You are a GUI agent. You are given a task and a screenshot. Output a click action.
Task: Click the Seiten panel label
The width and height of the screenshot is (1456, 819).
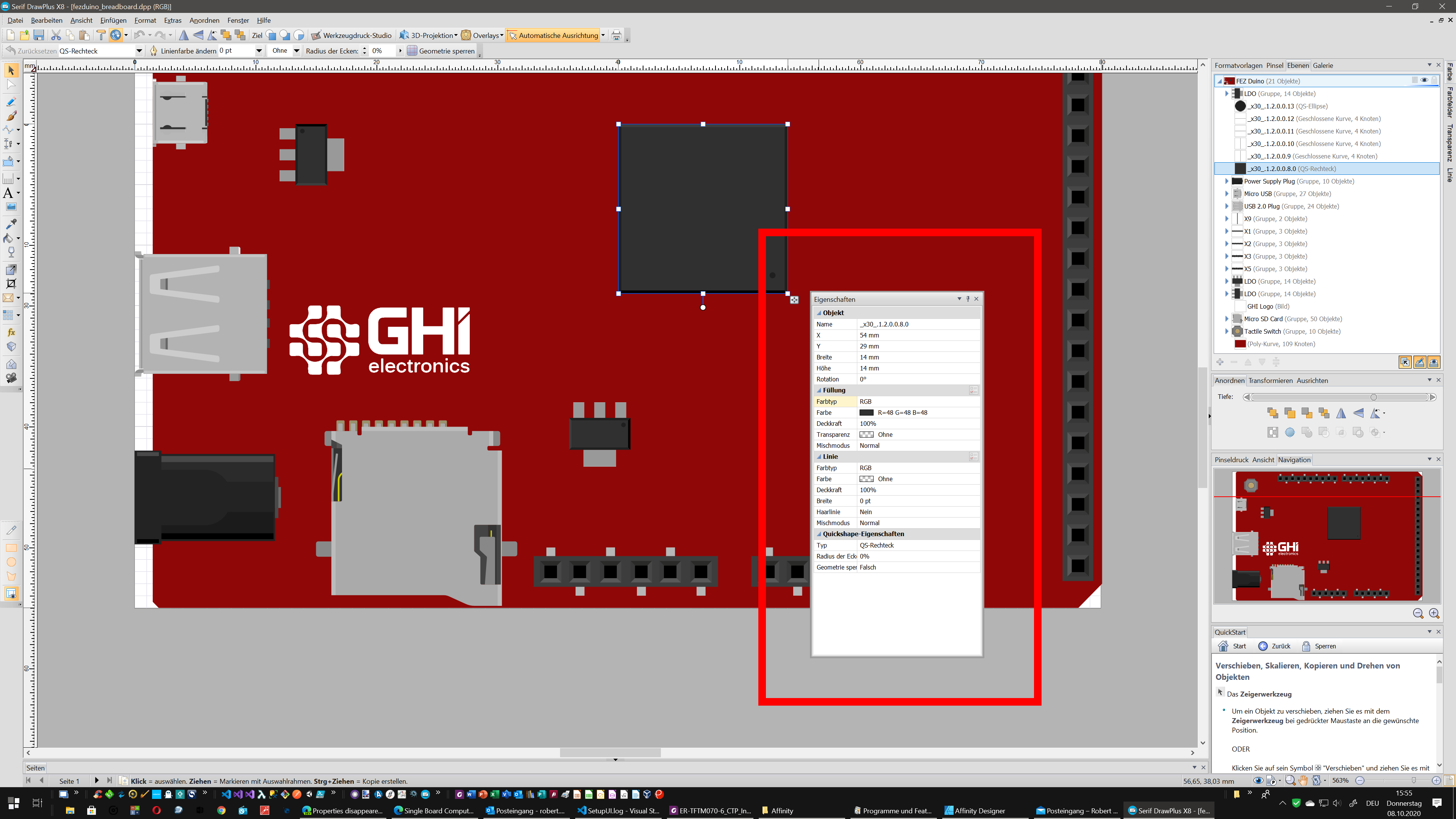pos(35,767)
